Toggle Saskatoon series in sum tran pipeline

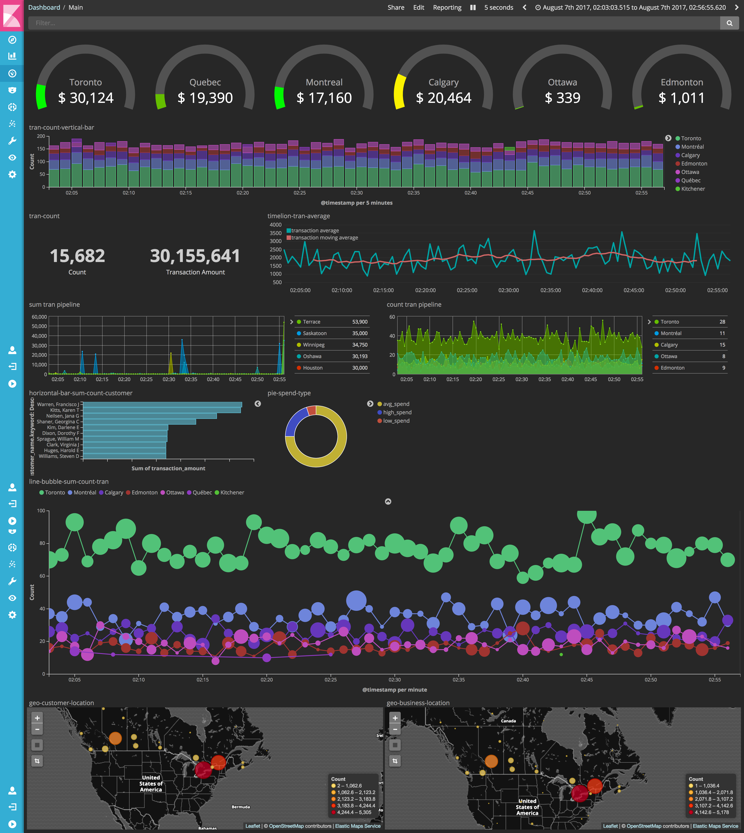(x=332, y=334)
